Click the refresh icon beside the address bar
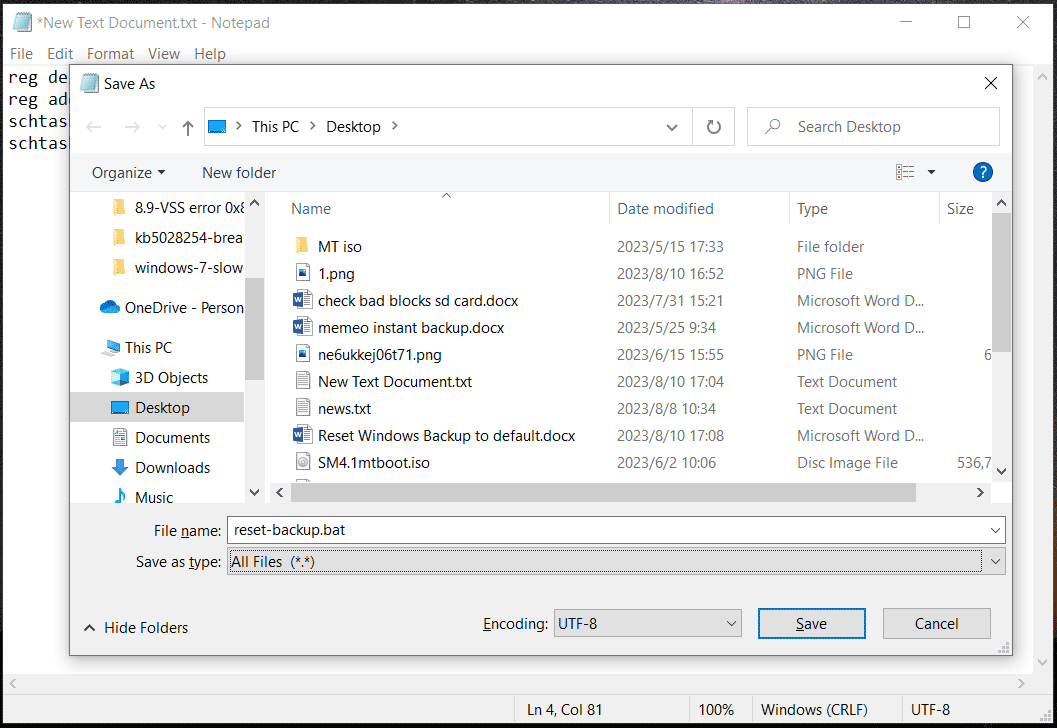The height and width of the screenshot is (728, 1057). (713, 126)
